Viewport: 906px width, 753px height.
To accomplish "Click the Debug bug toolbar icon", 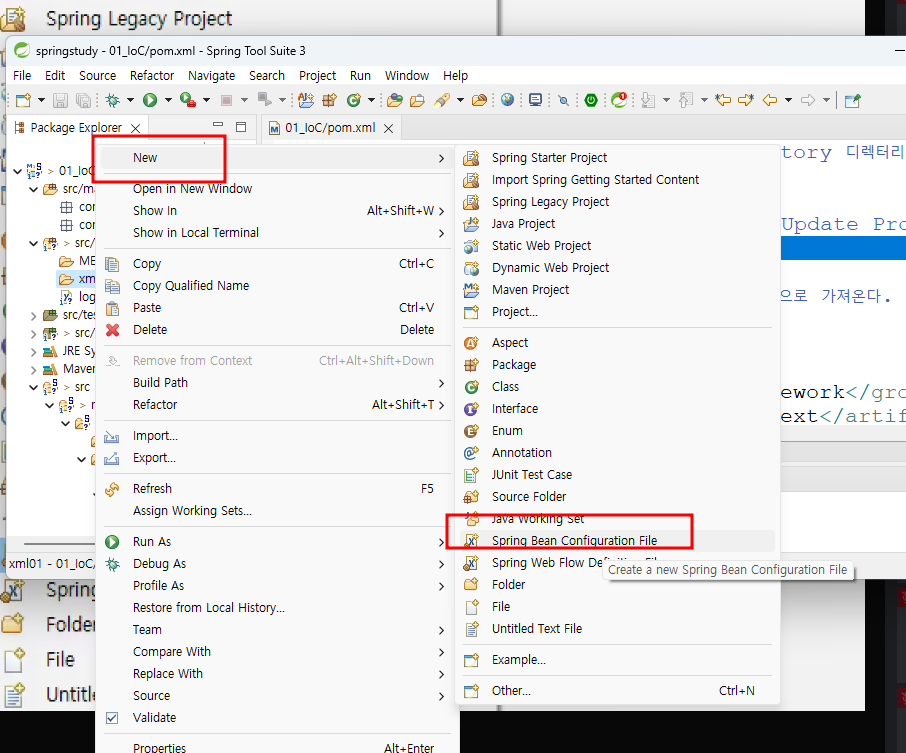I will (x=113, y=101).
